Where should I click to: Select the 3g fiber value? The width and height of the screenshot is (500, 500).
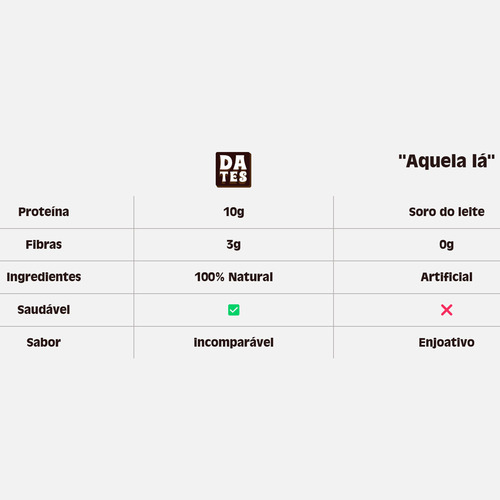point(233,245)
